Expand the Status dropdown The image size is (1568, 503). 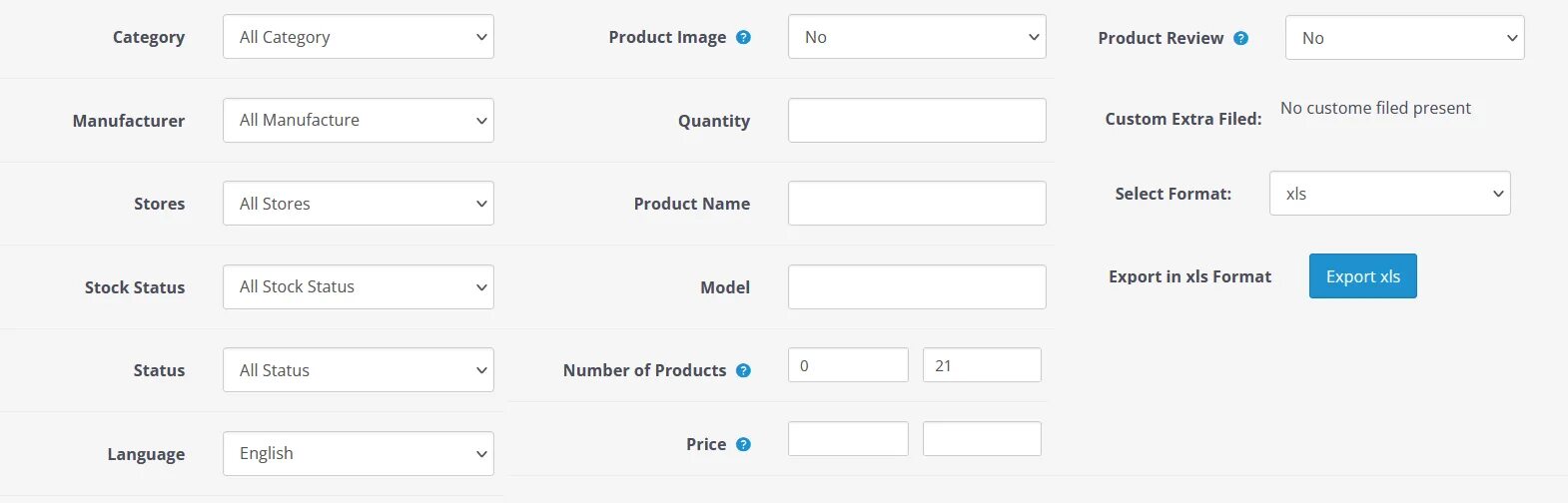pyautogui.click(x=359, y=370)
